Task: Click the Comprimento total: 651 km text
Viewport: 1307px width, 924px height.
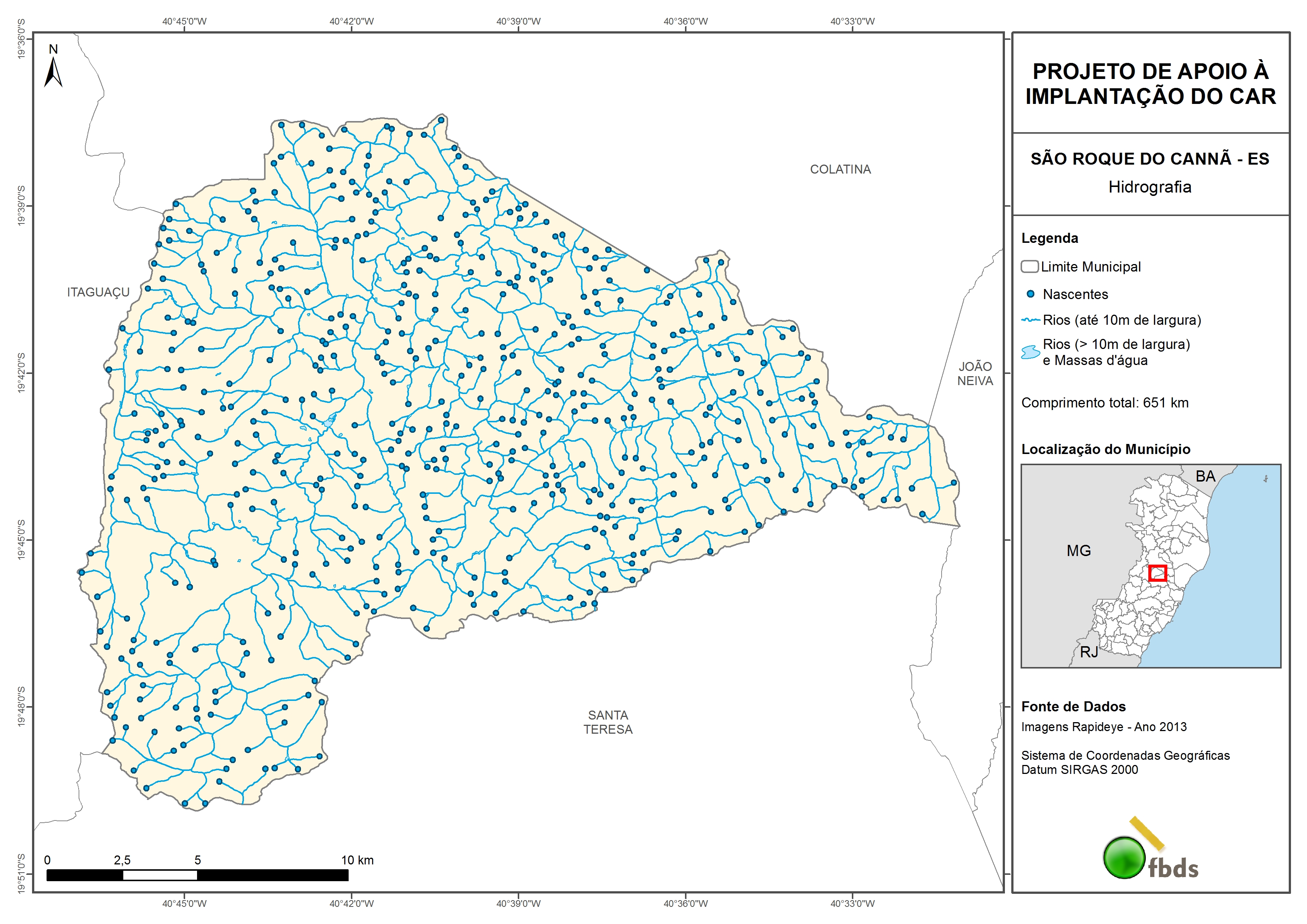Action: 1104,403
